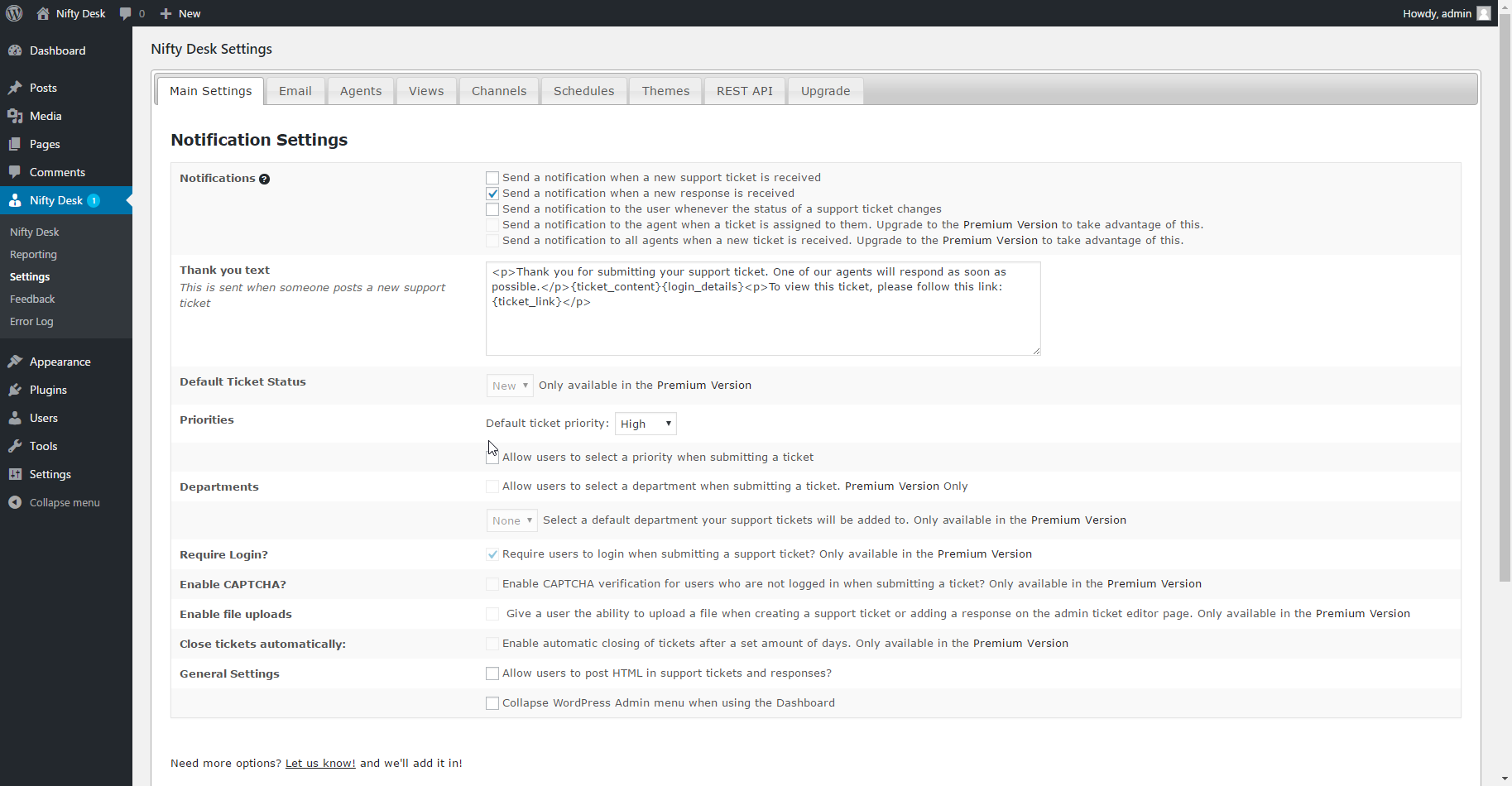This screenshot has height=786, width=1512.
Task: Click the Nifty Desk notification badge
Action: 94,200
